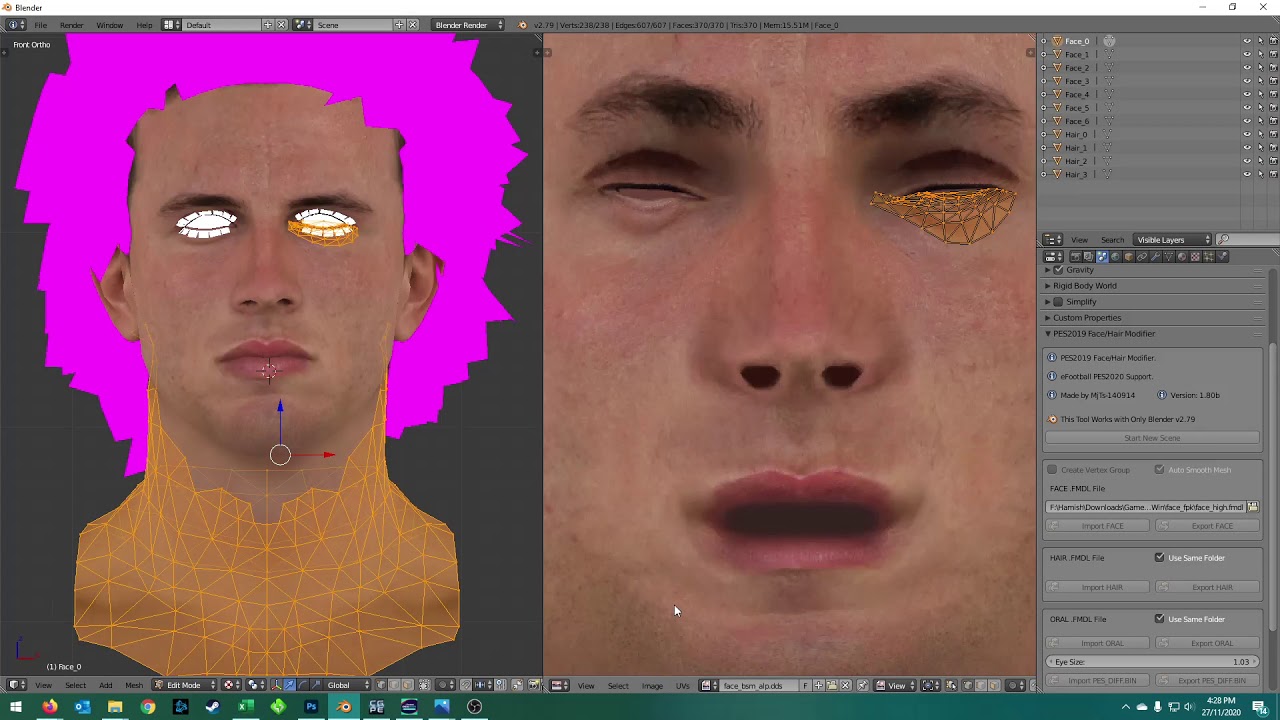Image resolution: width=1280 pixels, height=720 pixels.
Task: Click the Import FACE button
Action: tap(1097, 526)
